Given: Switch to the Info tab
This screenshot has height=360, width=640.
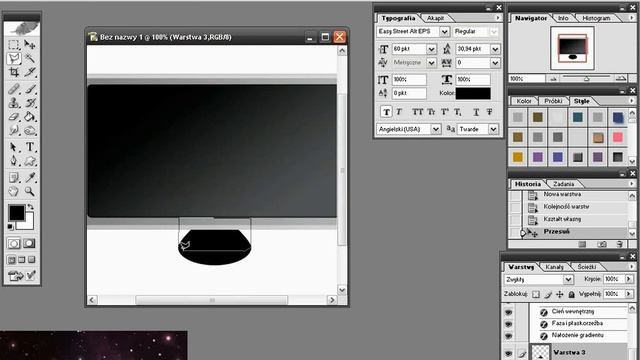Looking at the screenshot, I should coord(563,18).
